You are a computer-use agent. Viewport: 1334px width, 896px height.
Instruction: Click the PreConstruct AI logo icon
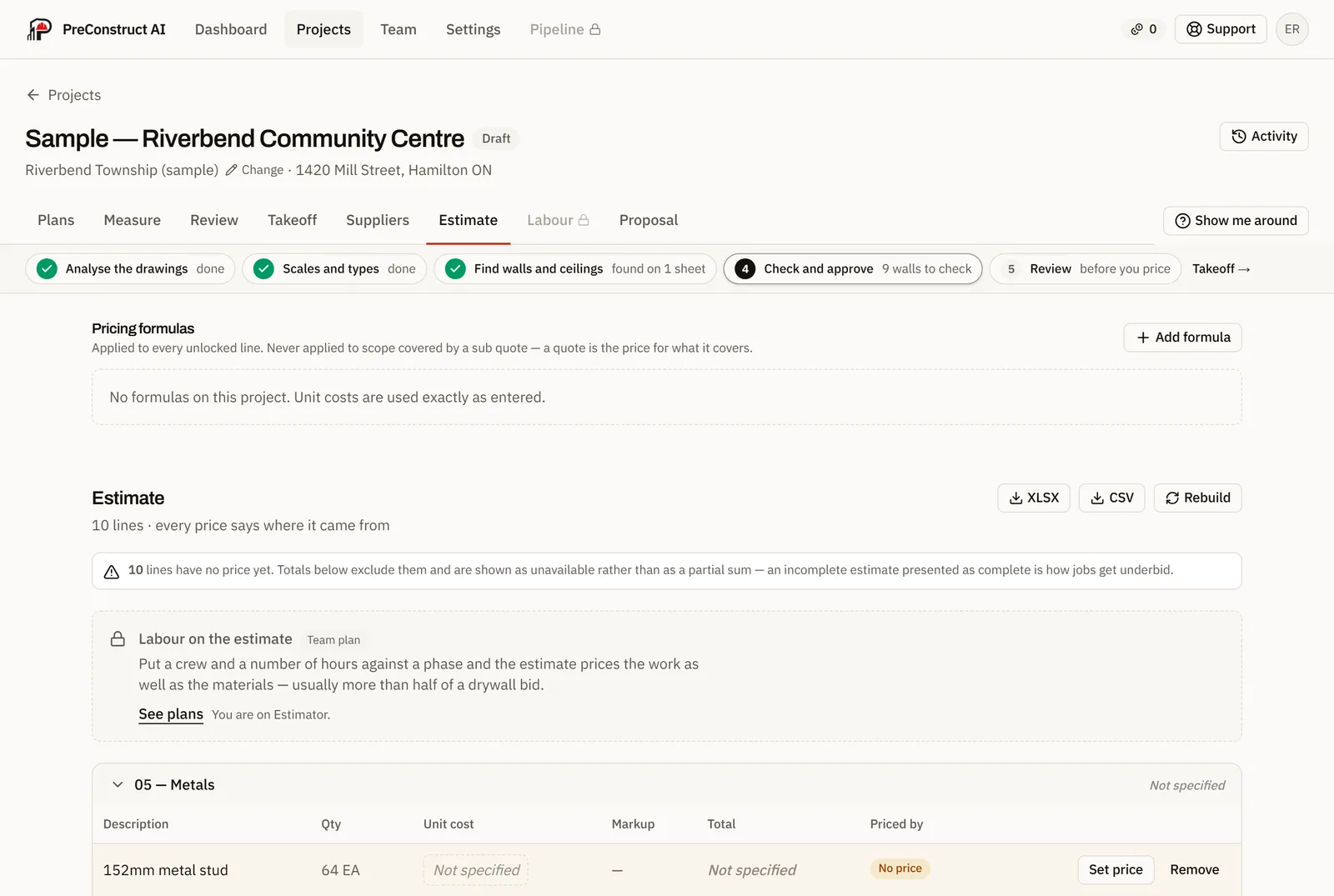click(39, 29)
